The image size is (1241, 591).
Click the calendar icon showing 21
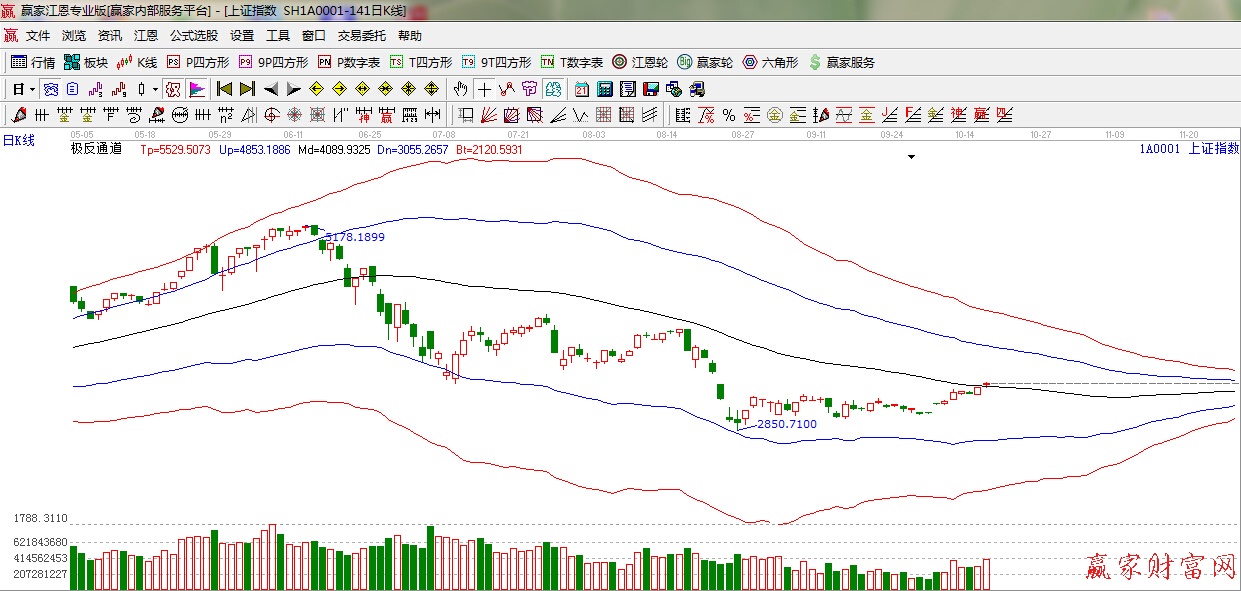581,89
